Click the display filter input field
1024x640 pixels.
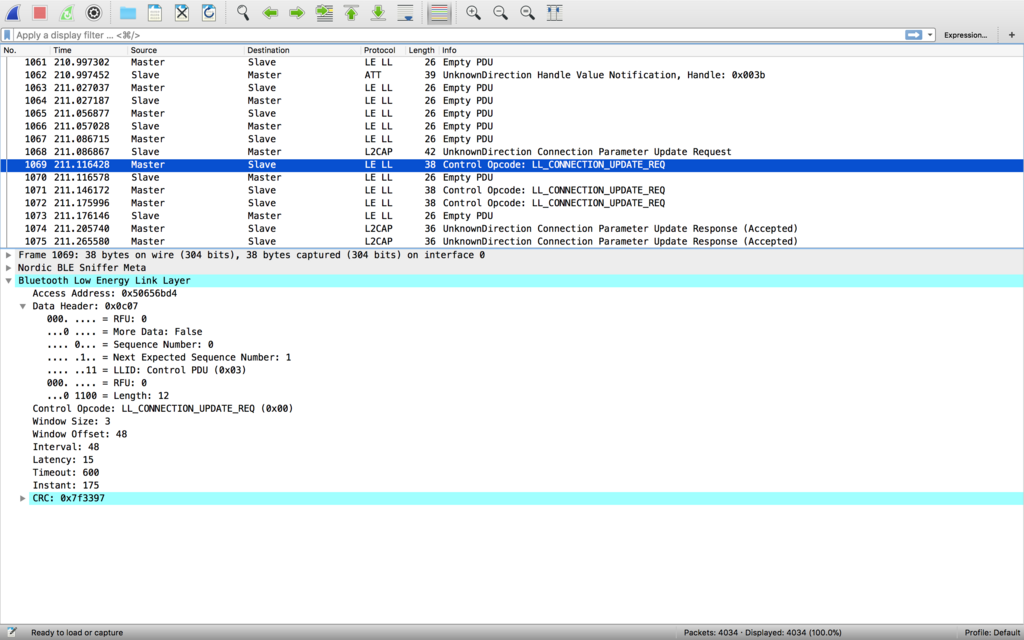point(457,35)
